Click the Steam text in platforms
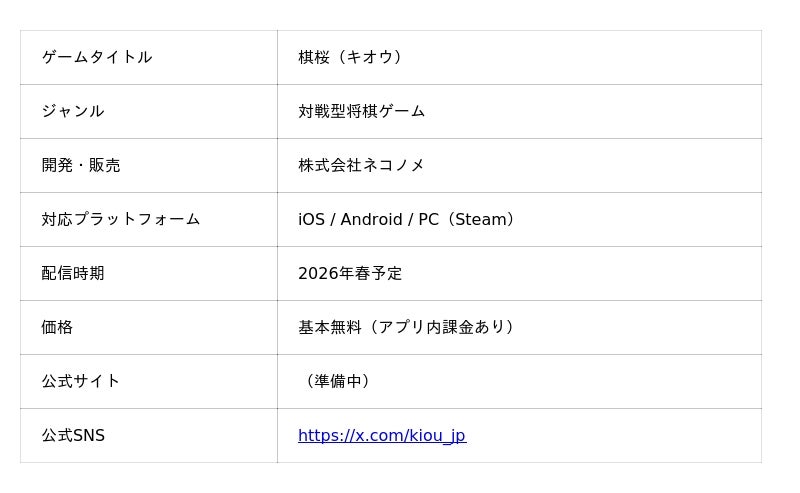This screenshot has height=493, width=800. [482, 220]
